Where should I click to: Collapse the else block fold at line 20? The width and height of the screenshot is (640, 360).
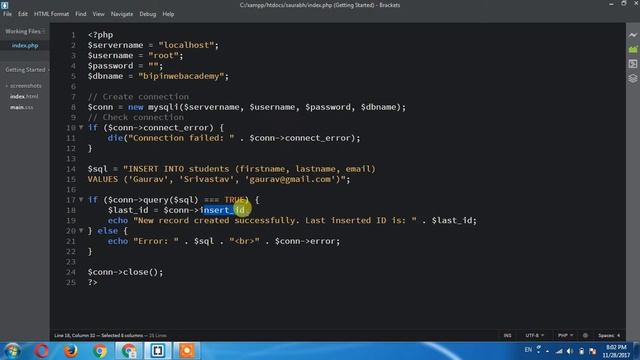(81, 231)
